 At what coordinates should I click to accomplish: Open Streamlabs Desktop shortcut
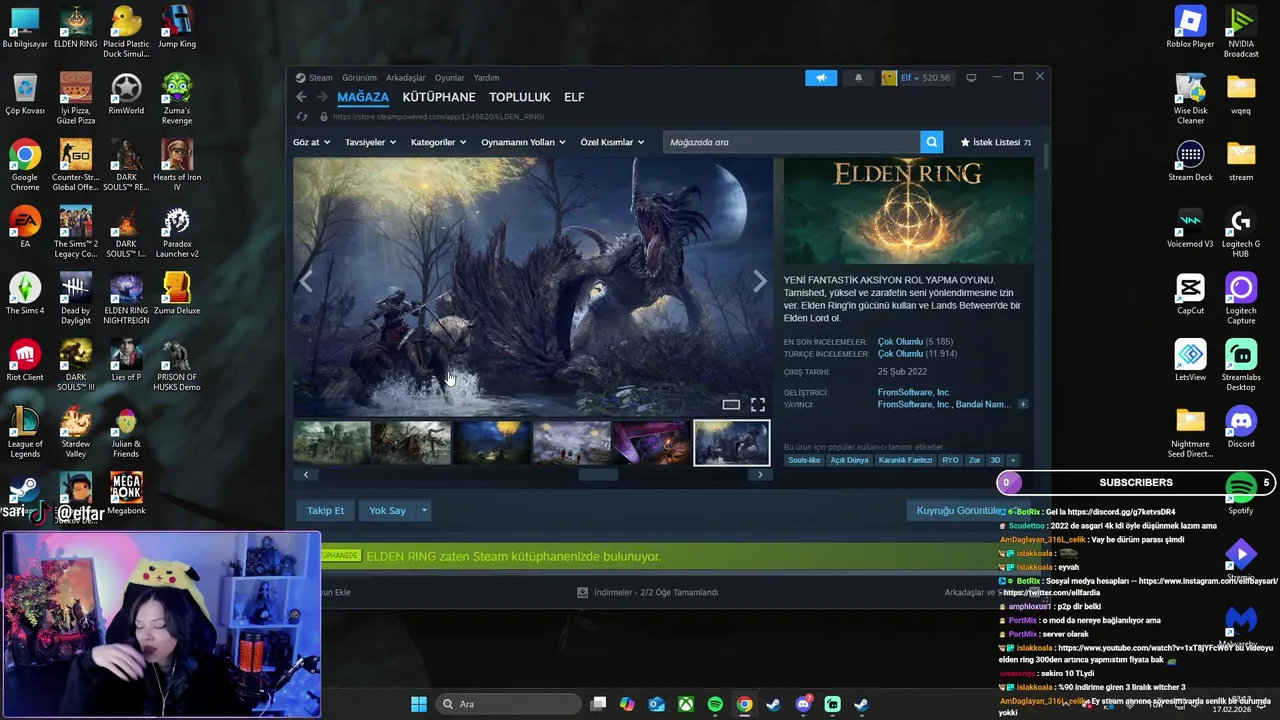[x=1241, y=365]
